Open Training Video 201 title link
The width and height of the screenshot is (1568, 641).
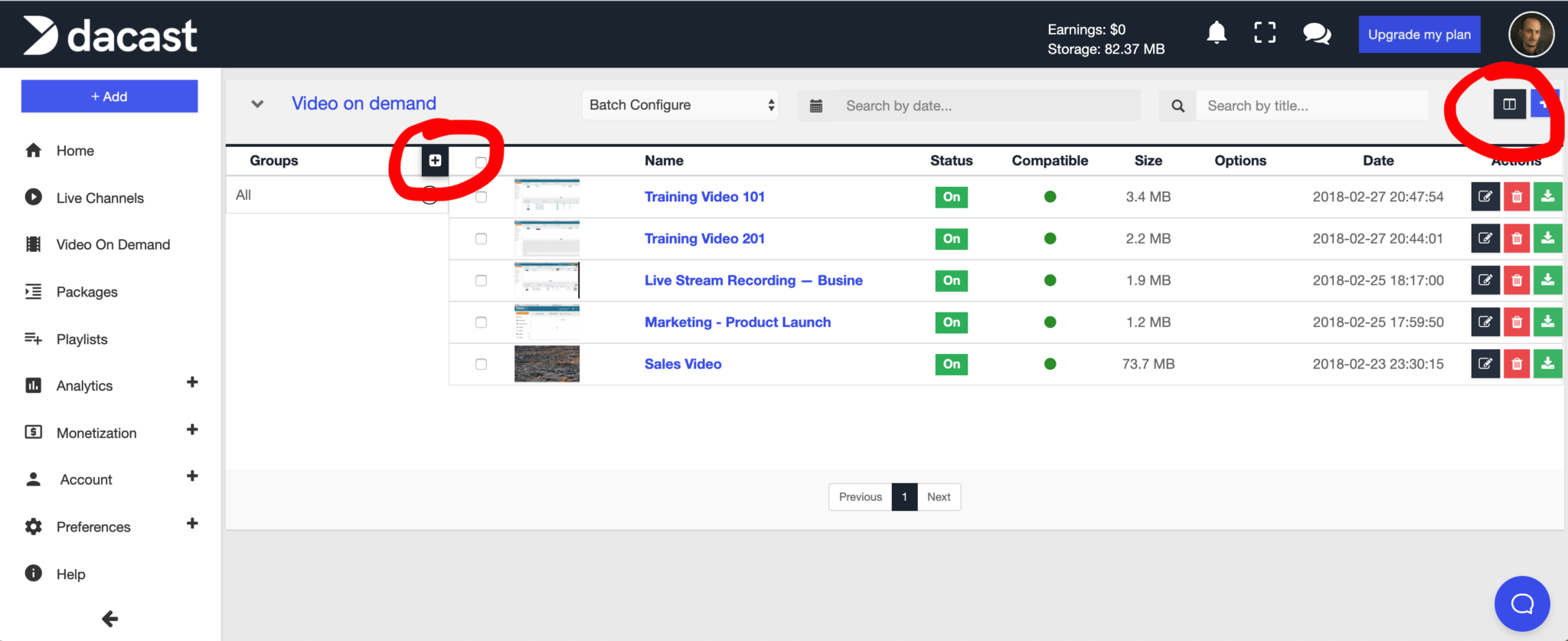point(704,239)
